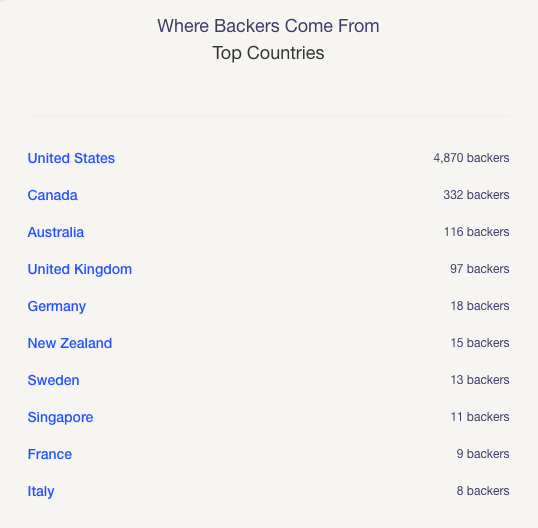The height and width of the screenshot is (528, 538).
Task: Click the Where Backers Come From heading
Action: 268,26
